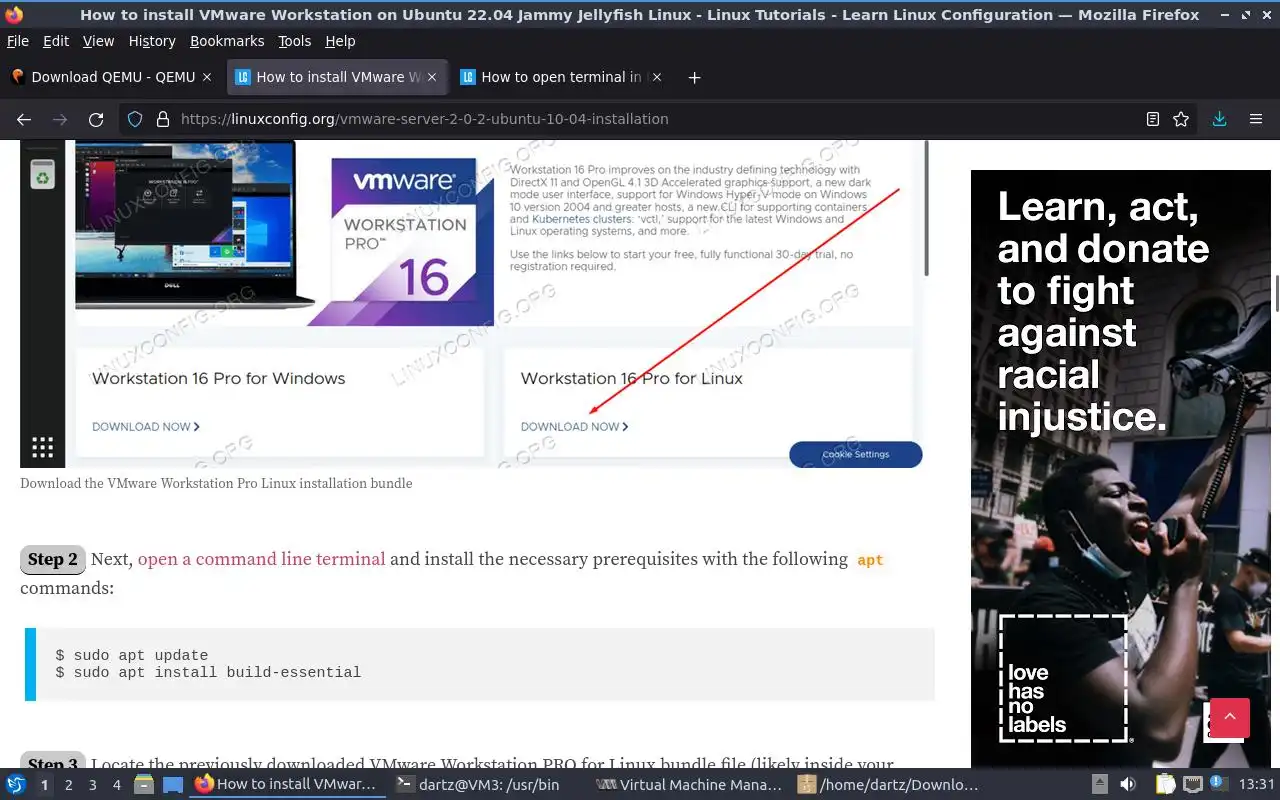Select the How to install VMware tab
This screenshot has height=800, width=1280.
(338, 77)
